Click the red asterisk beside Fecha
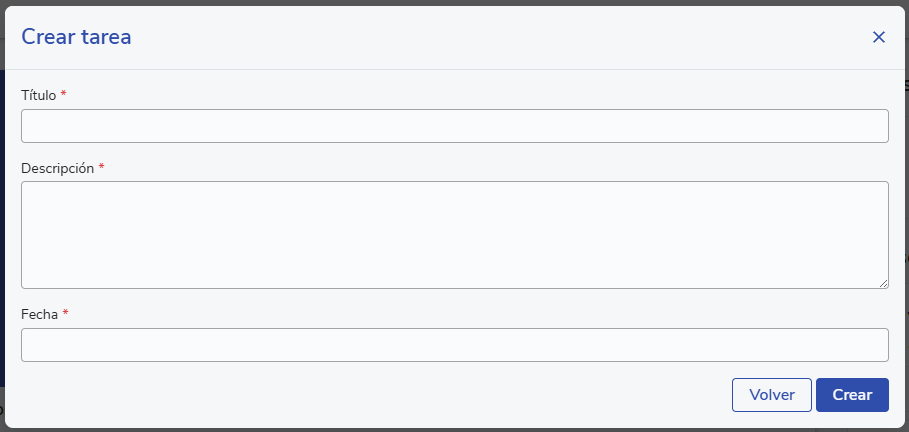This screenshot has width=909, height=432. (66, 313)
